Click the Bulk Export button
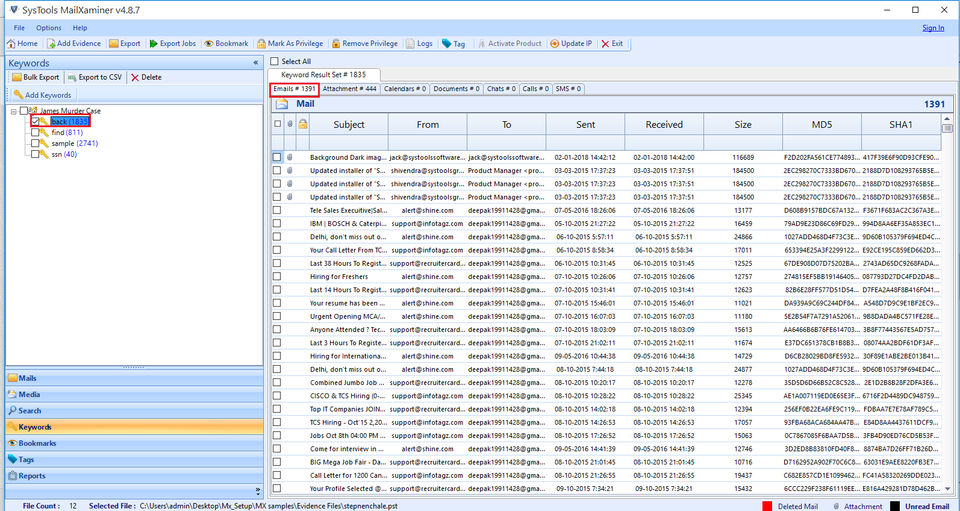 click(36, 77)
